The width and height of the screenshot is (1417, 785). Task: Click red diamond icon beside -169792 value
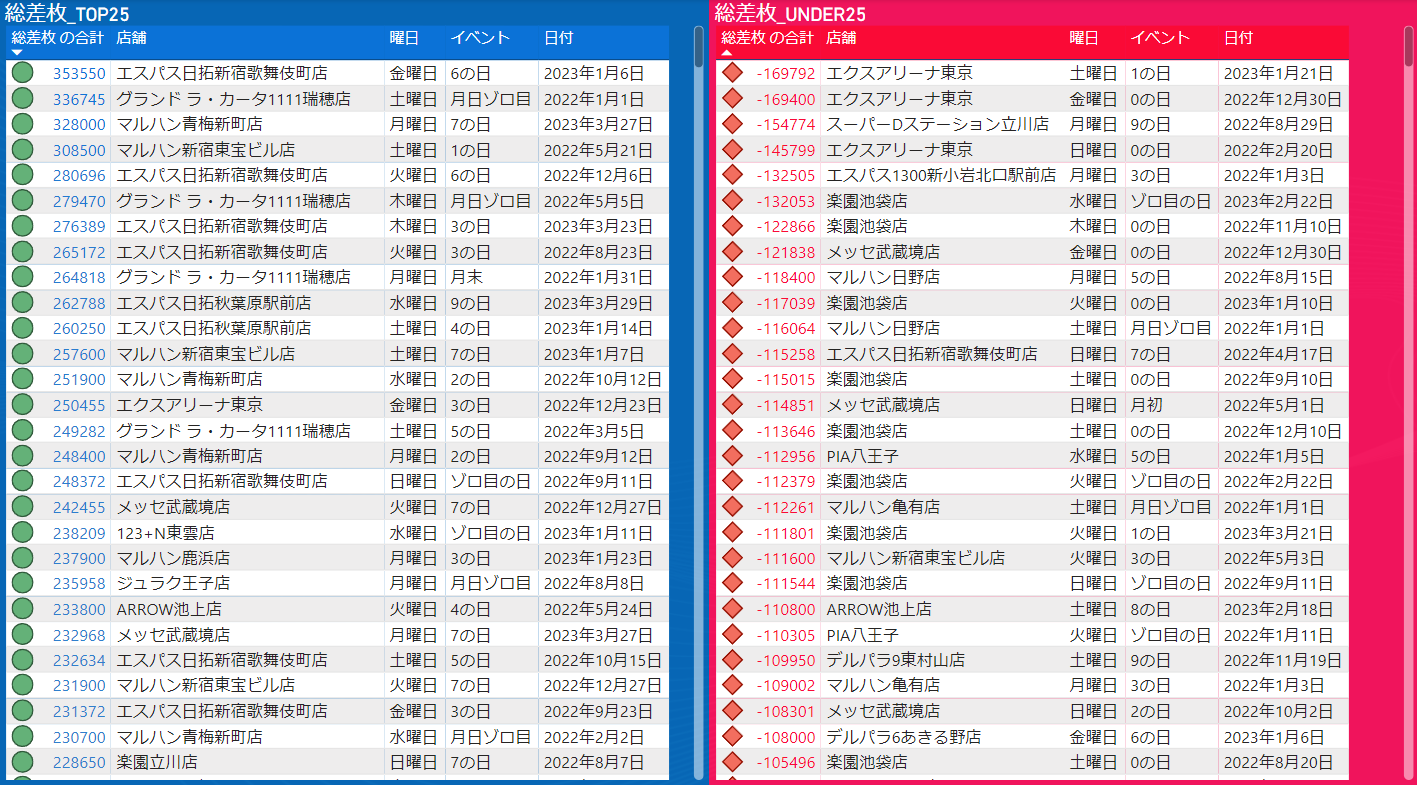pos(732,73)
